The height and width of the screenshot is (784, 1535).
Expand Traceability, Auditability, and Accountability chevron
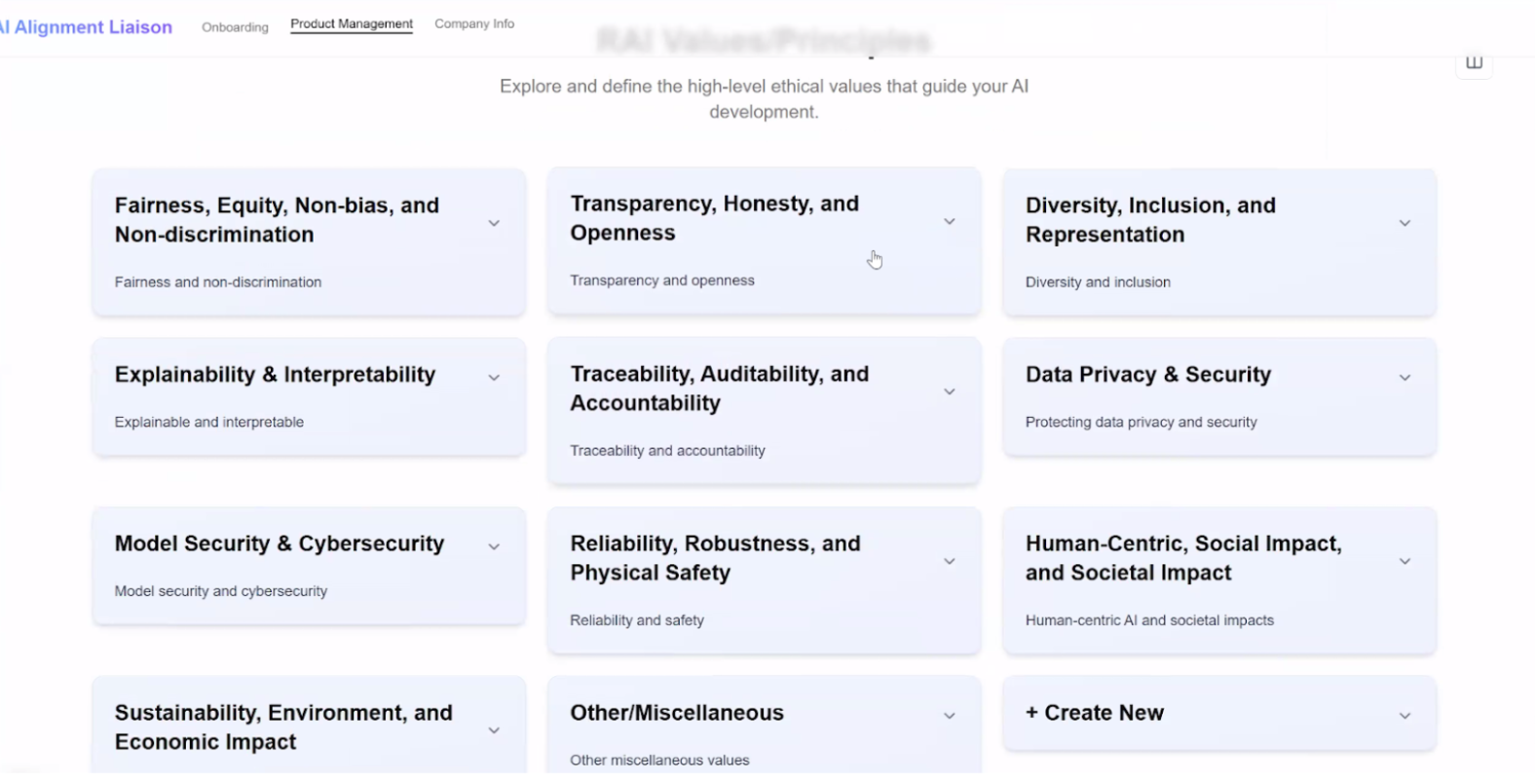click(x=950, y=392)
